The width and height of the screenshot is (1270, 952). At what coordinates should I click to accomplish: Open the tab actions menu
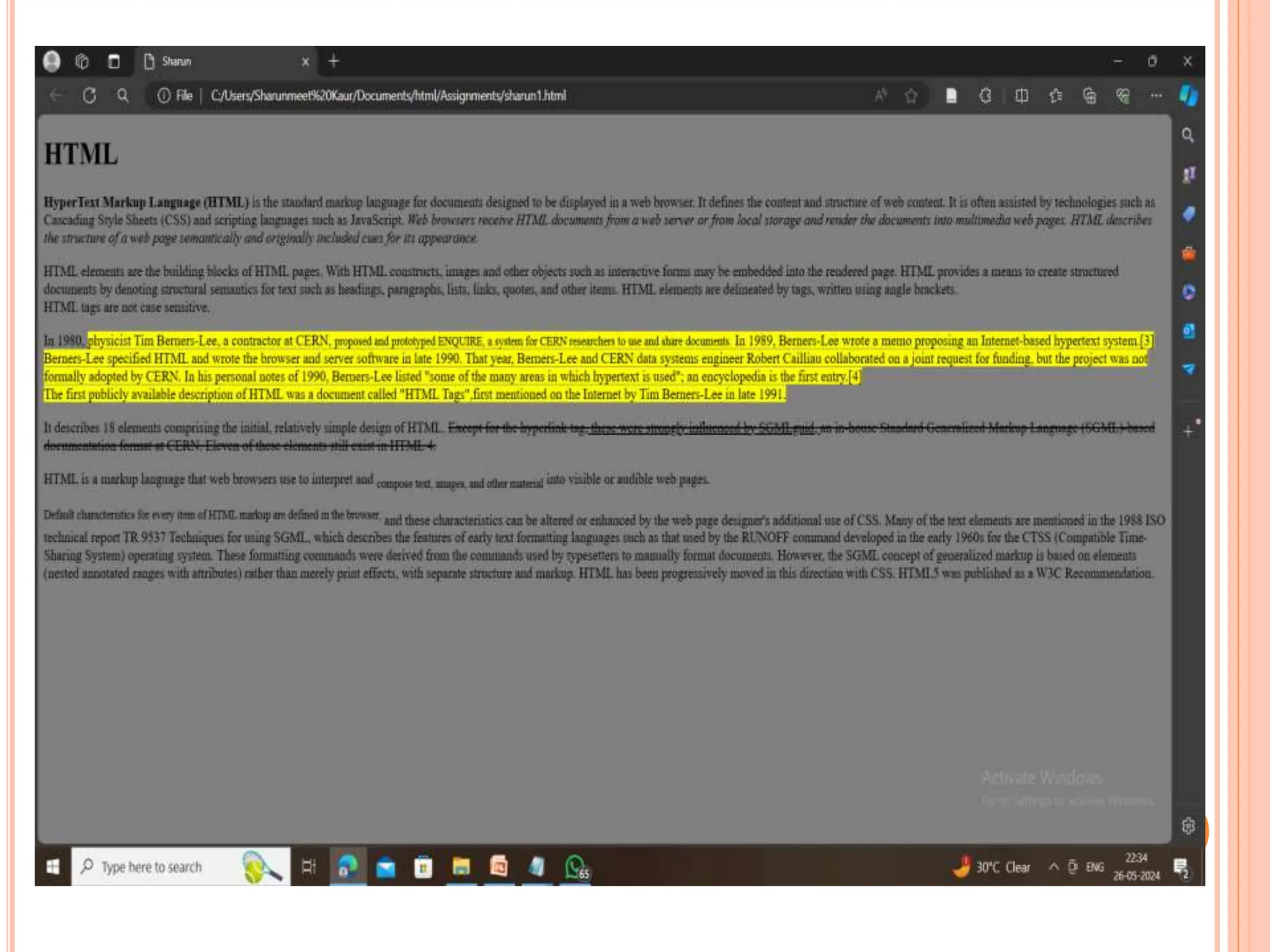[113, 61]
